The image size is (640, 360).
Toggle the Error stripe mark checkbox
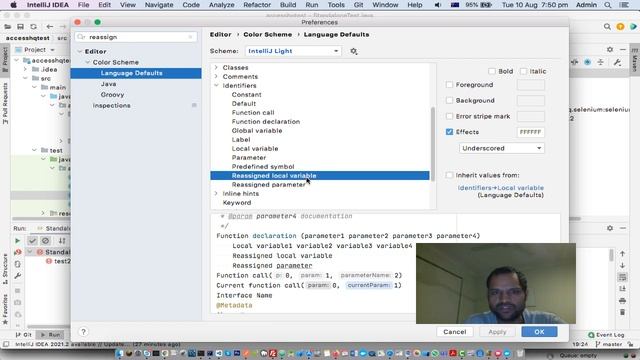click(449, 116)
